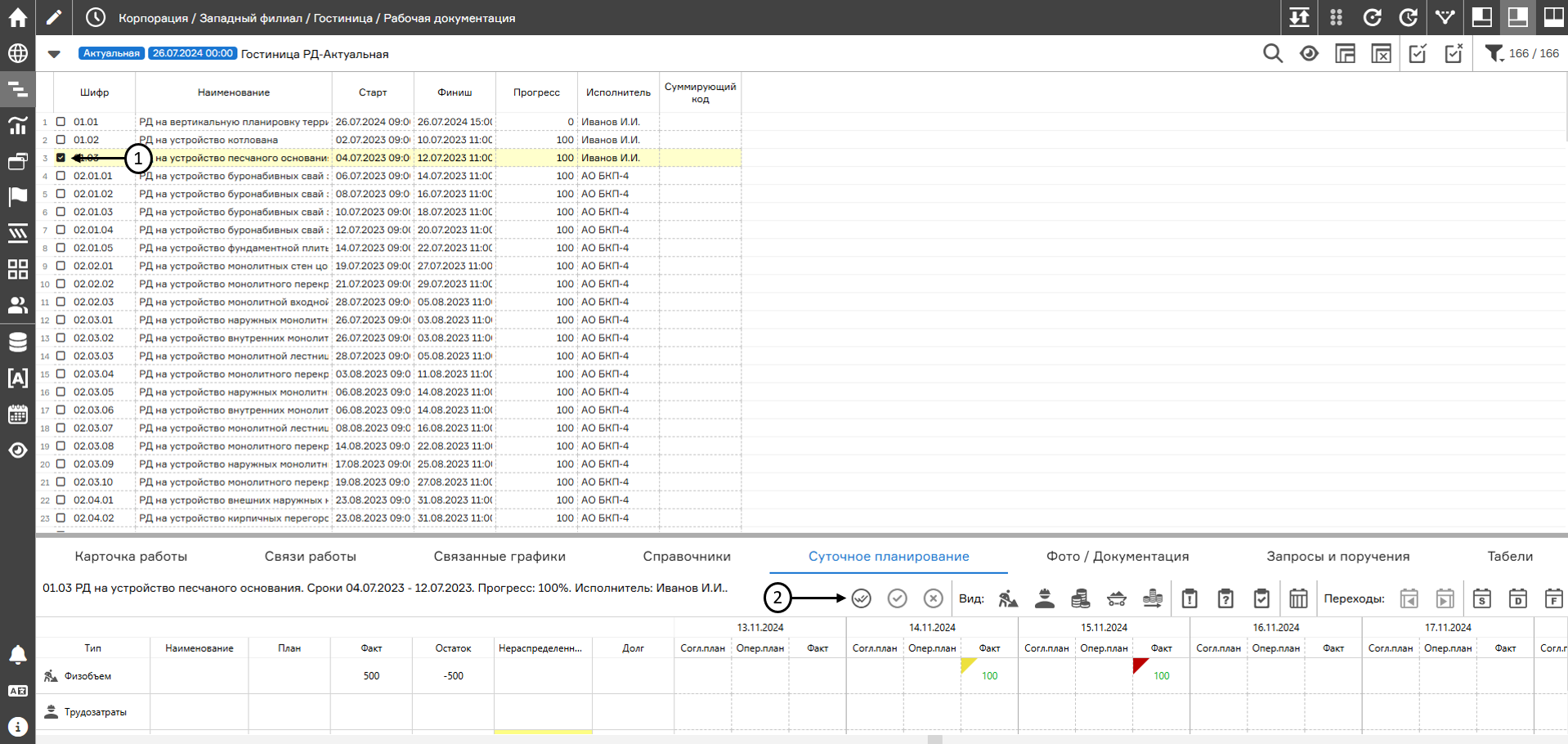Image resolution: width=1568 pixels, height=744 pixels.
Task: Click the refresh icon in top toolbar
Action: [1372, 17]
